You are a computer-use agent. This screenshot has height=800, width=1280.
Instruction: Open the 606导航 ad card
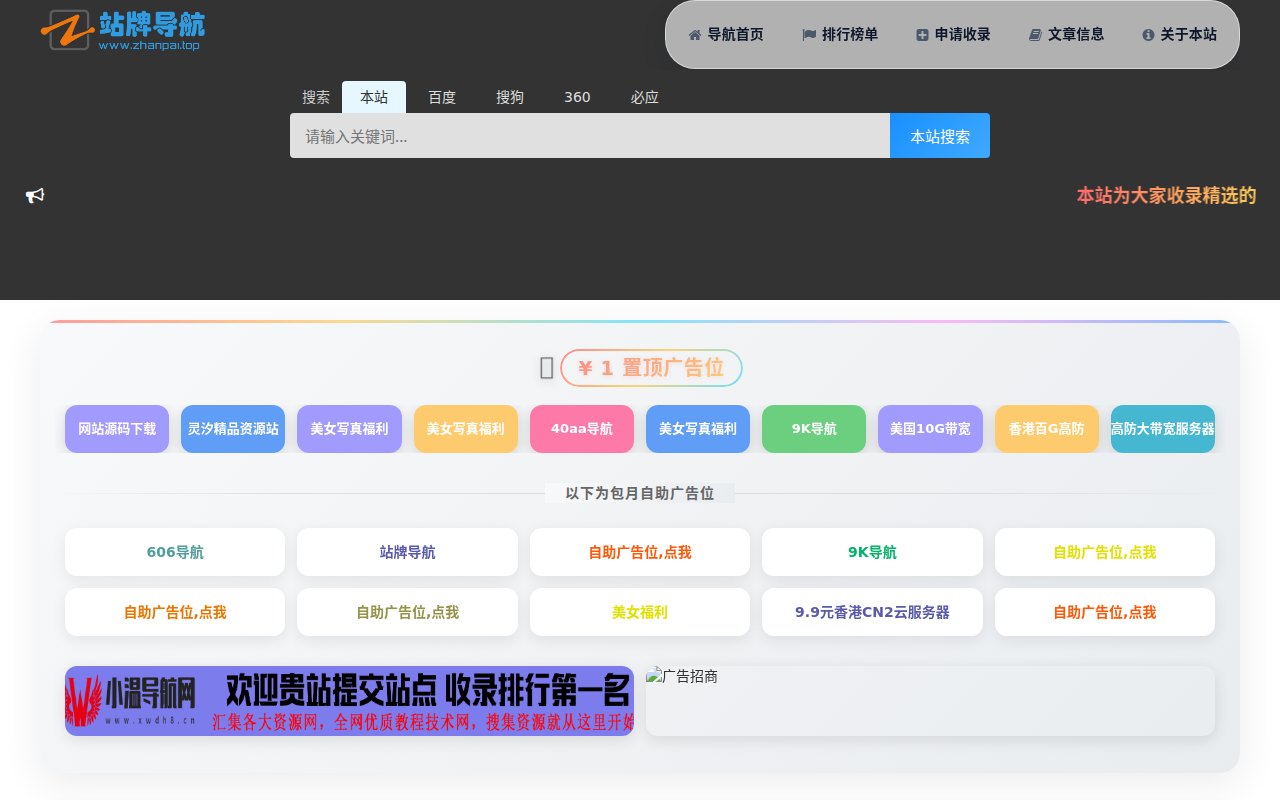175,552
